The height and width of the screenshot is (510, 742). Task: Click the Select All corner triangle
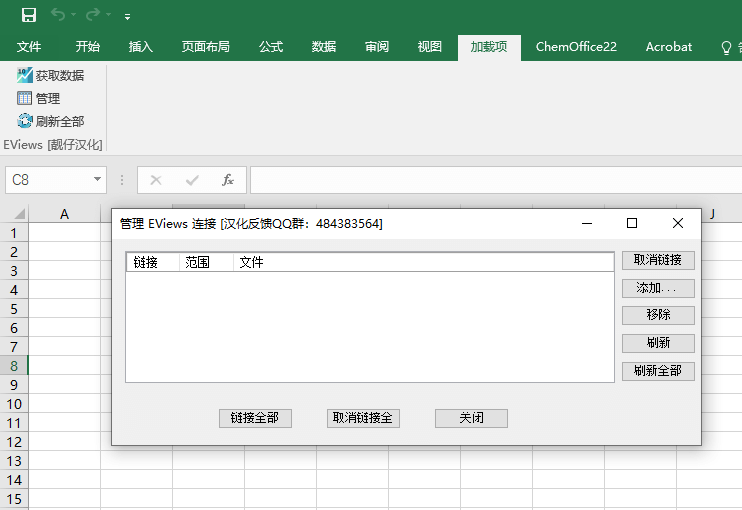[19, 214]
